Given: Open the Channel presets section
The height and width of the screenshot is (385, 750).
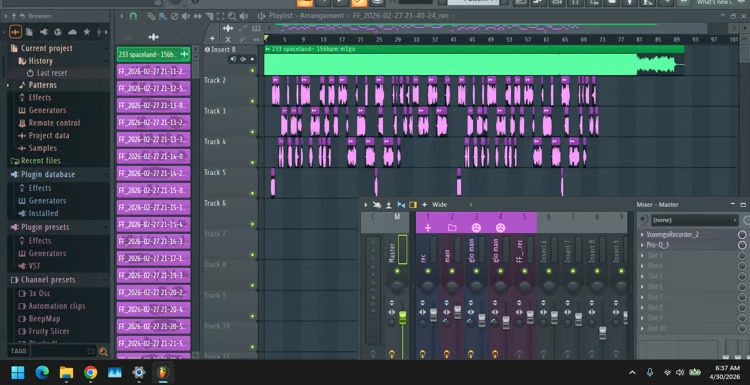Looking at the screenshot, I should (x=48, y=280).
